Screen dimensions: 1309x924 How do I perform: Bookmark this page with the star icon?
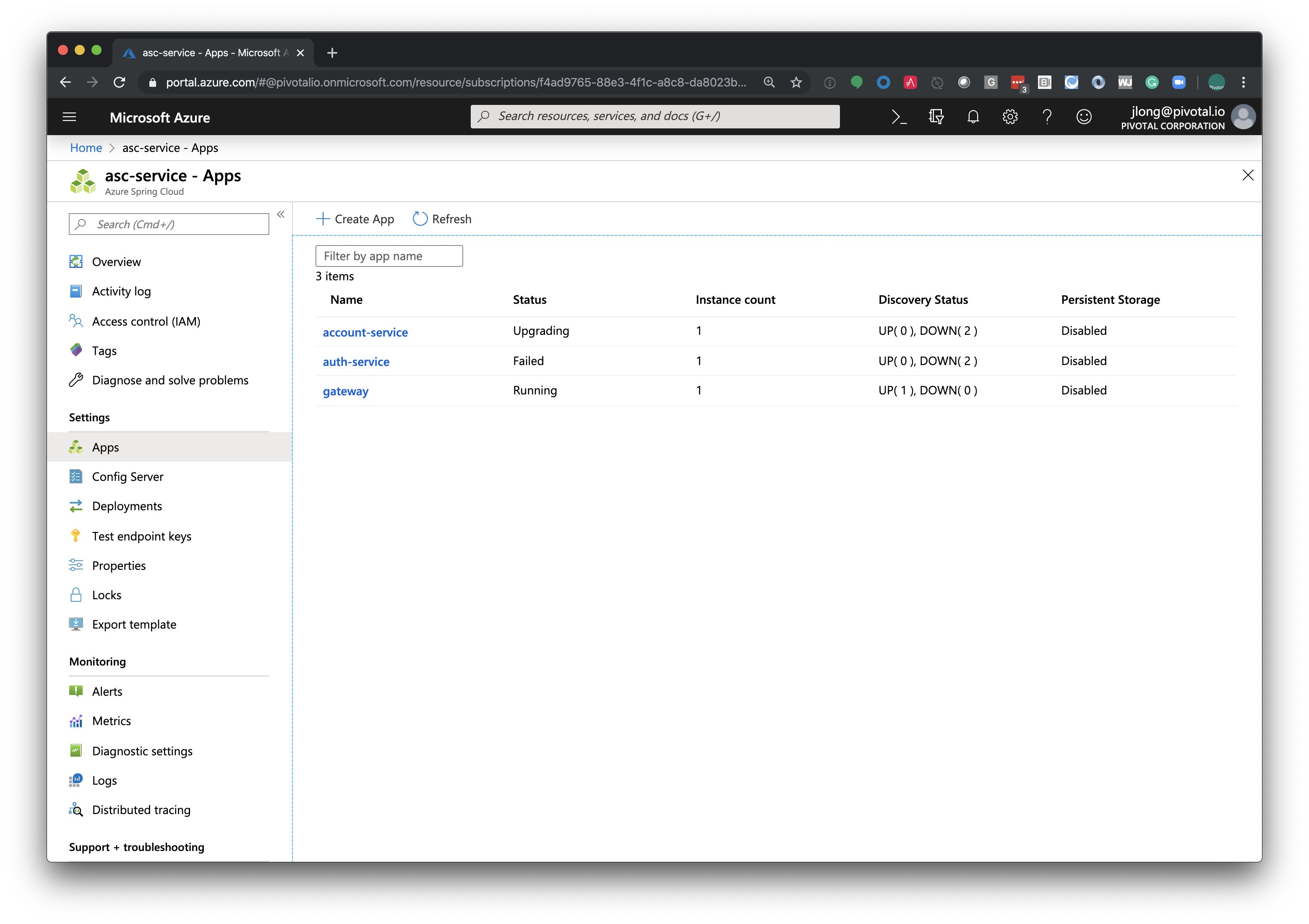coord(796,82)
